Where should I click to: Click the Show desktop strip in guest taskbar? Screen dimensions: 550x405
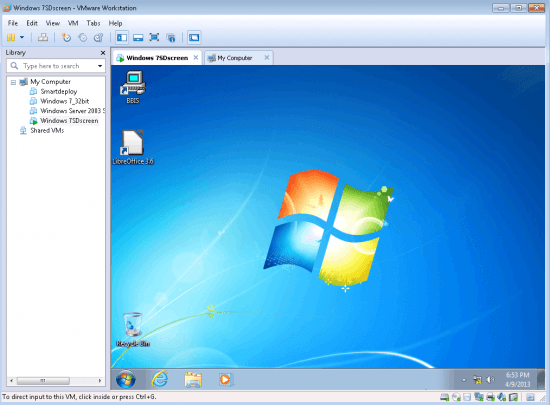[542, 379]
